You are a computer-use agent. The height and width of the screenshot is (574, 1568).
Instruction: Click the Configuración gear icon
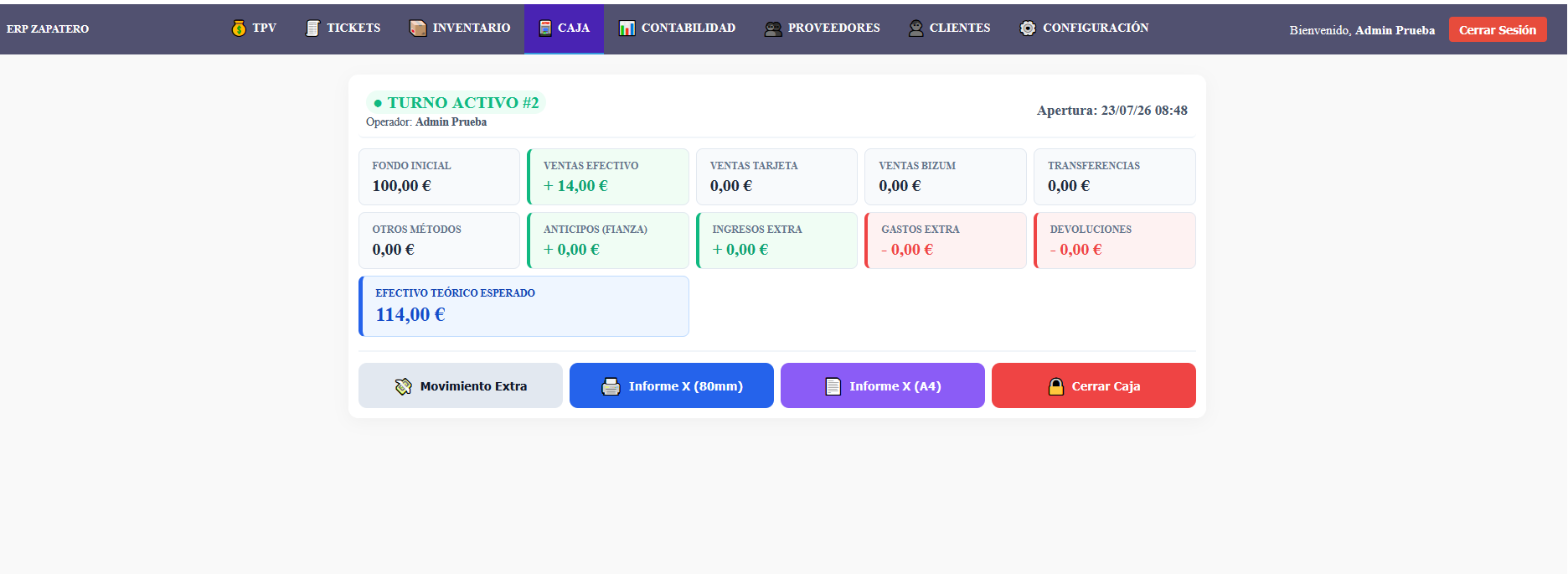tap(1028, 28)
